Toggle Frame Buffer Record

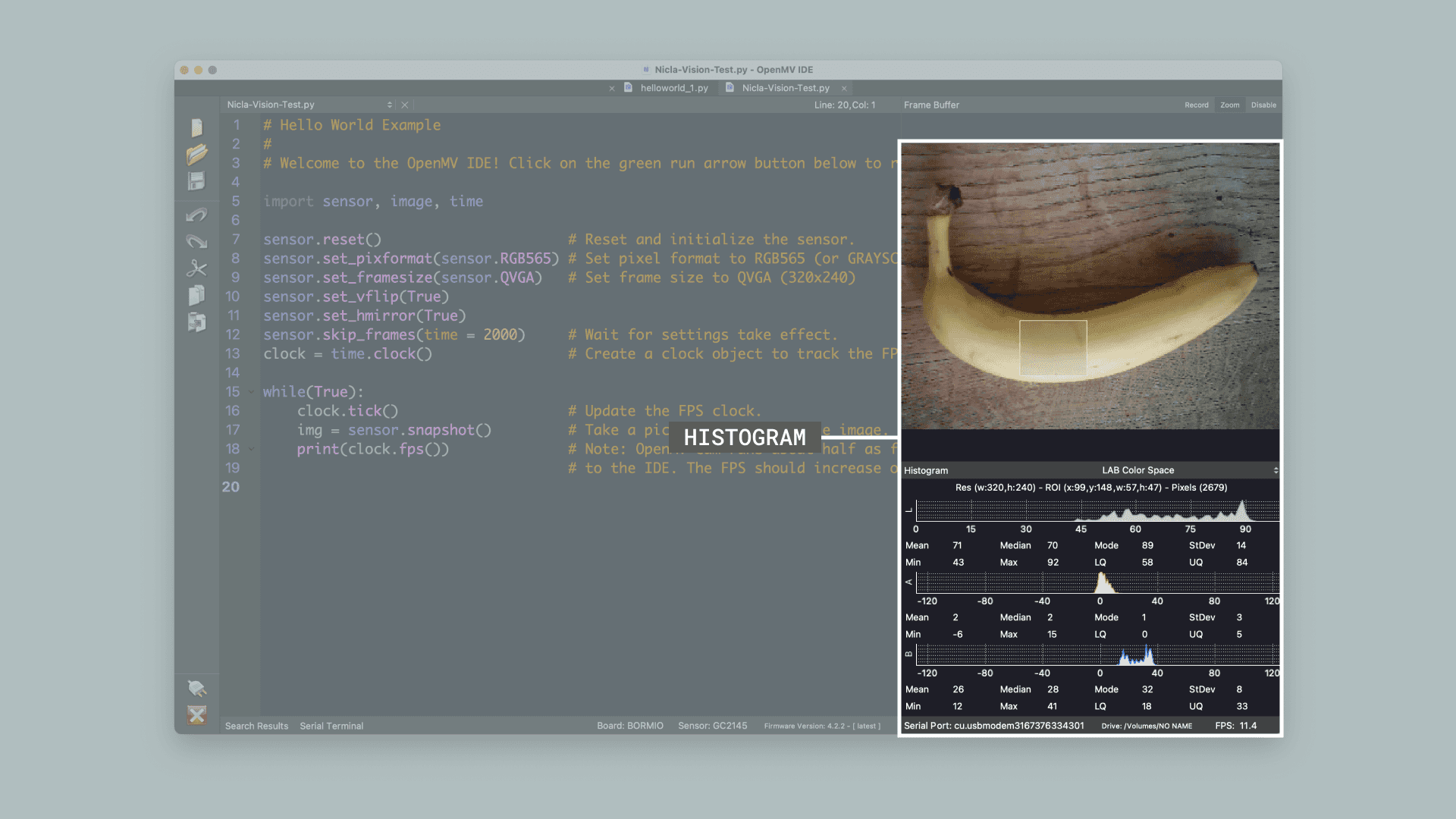click(x=1197, y=105)
